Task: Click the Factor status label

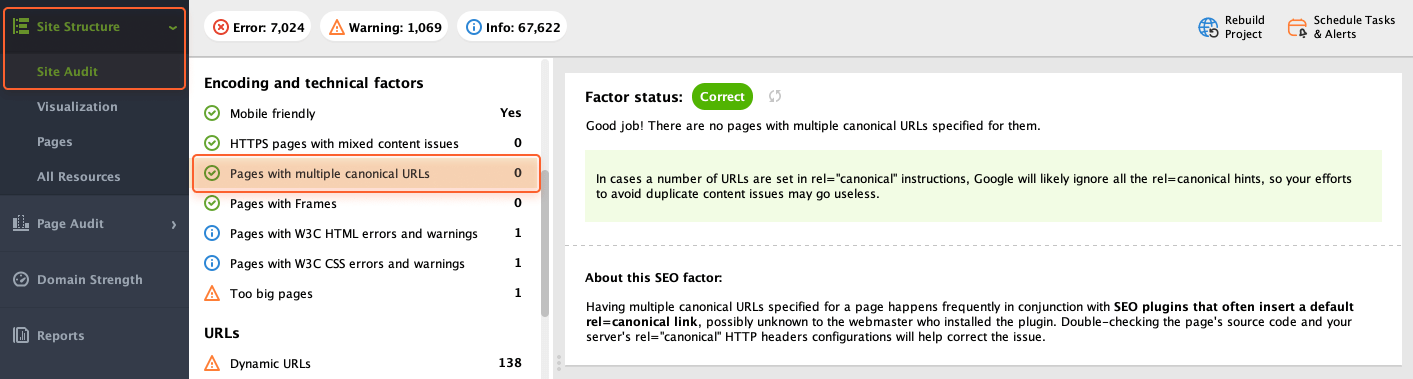Action: pos(634,96)
